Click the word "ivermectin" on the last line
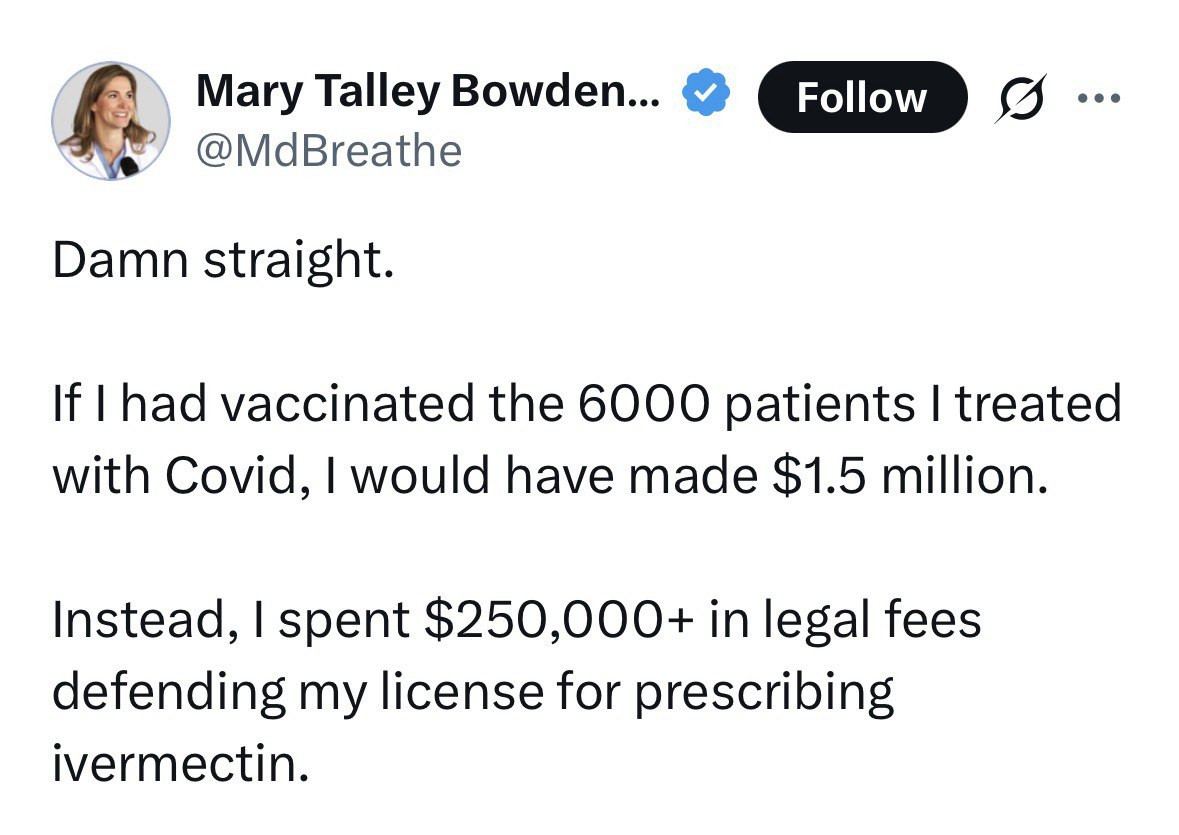The height and width of the screenshot is (835, 1179). click(176, 764)
